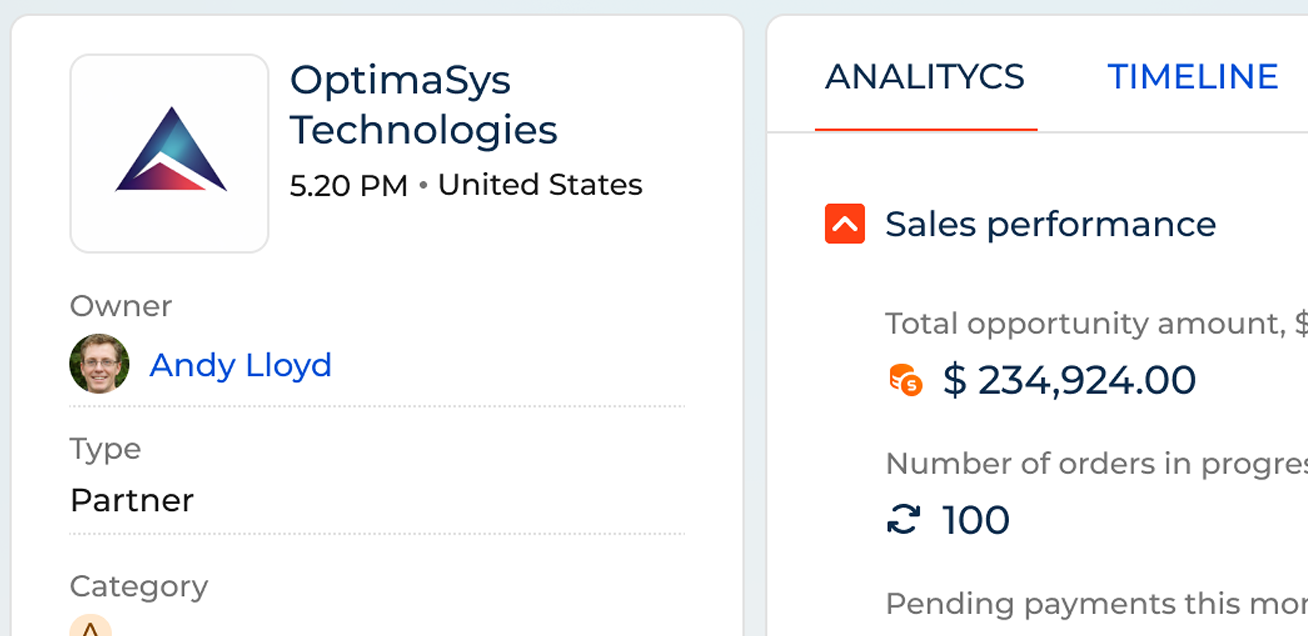The width and height of the screenshot is (1308, 636).
Task: Switch to the TIMELINE tab
Action: pos(1192,76)
